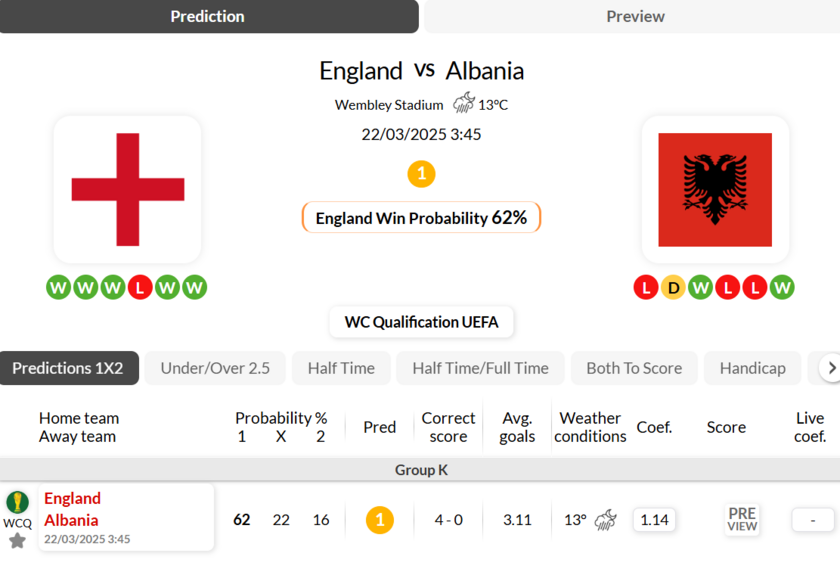Viewport: 840px width, 575px height.
Task: Select the Under/Over 2.5 tab
Action: click(x=215, y=368)
